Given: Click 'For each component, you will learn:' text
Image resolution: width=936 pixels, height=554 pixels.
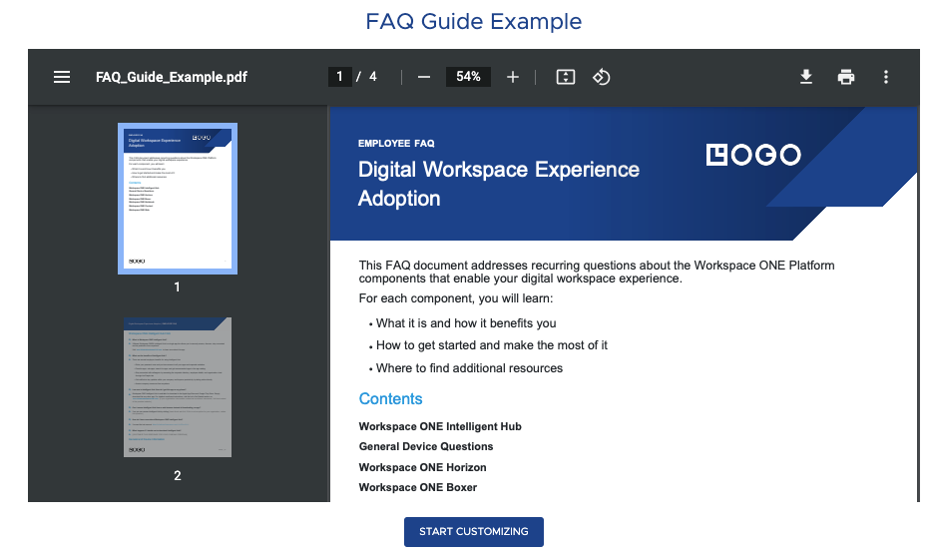Looking at the screenshot, I should (x=455, y=298).
